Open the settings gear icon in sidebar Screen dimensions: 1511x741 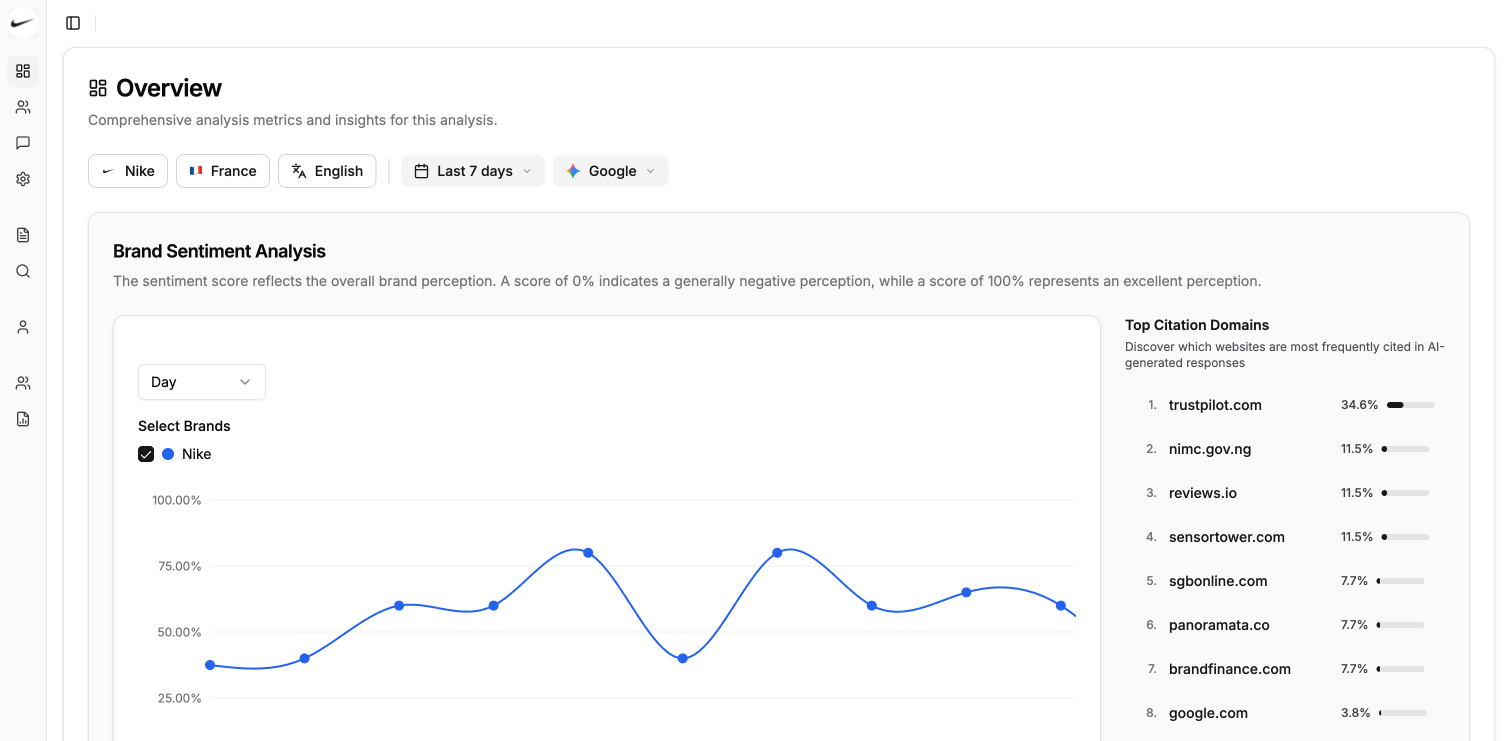[x=23, y=179]
